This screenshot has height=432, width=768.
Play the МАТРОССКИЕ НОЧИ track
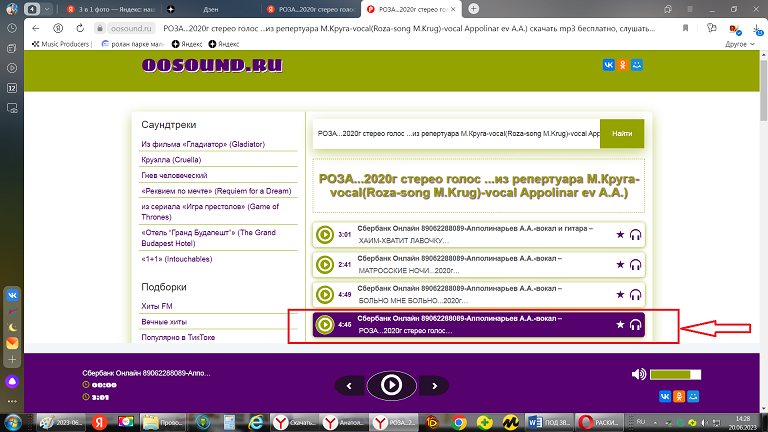click(x=324, y=264)
